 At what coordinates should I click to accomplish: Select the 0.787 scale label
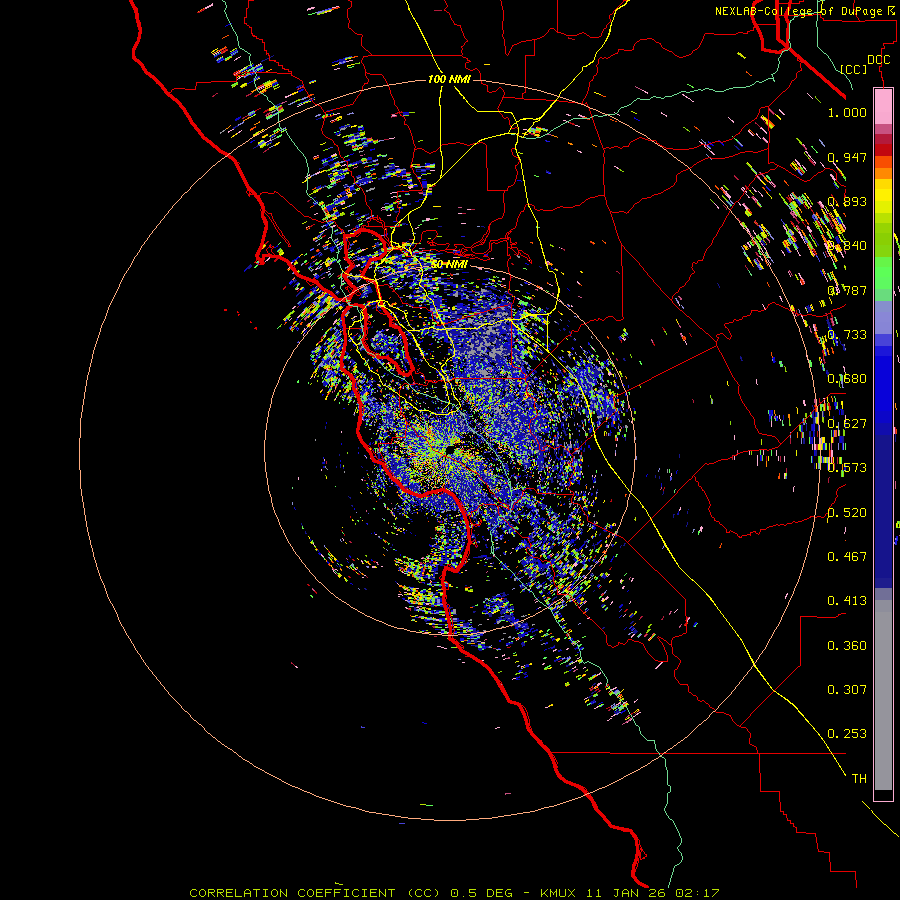coord(847,290)
